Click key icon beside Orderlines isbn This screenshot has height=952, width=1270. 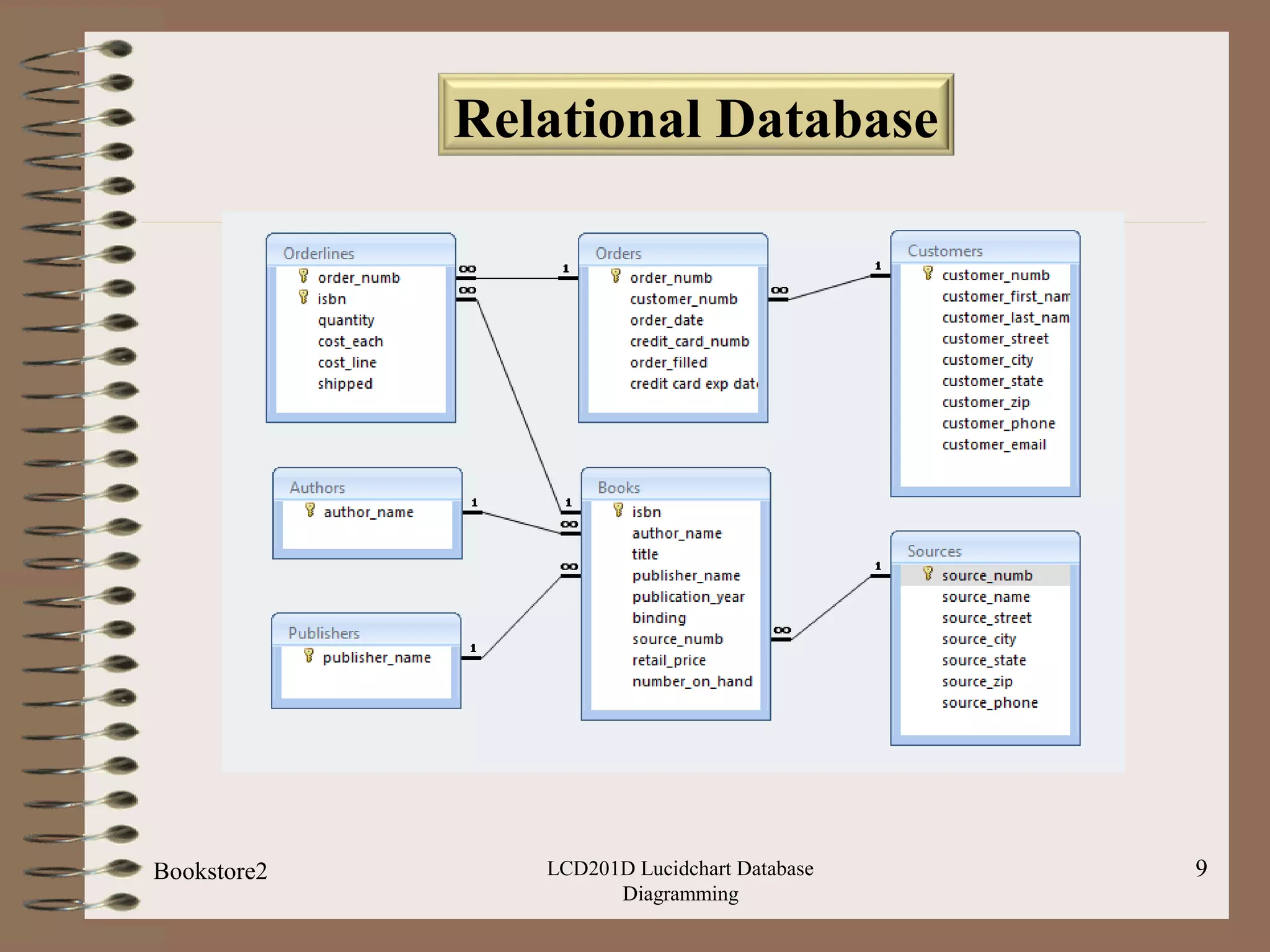303,297
